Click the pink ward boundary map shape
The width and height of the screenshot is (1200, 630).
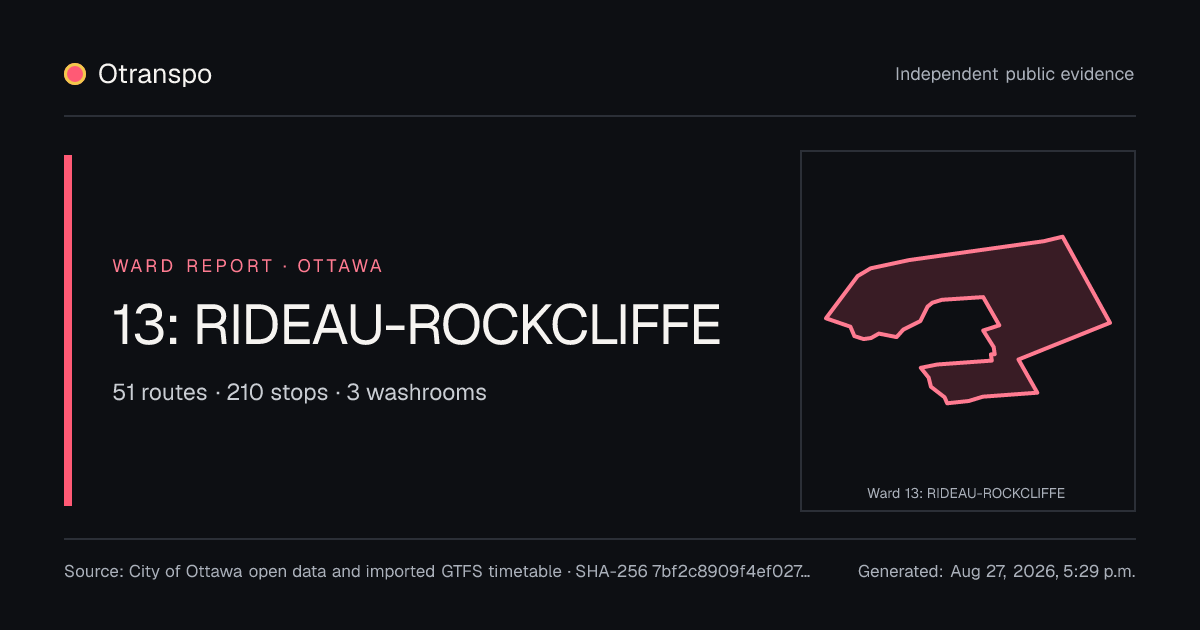point(968,320)
